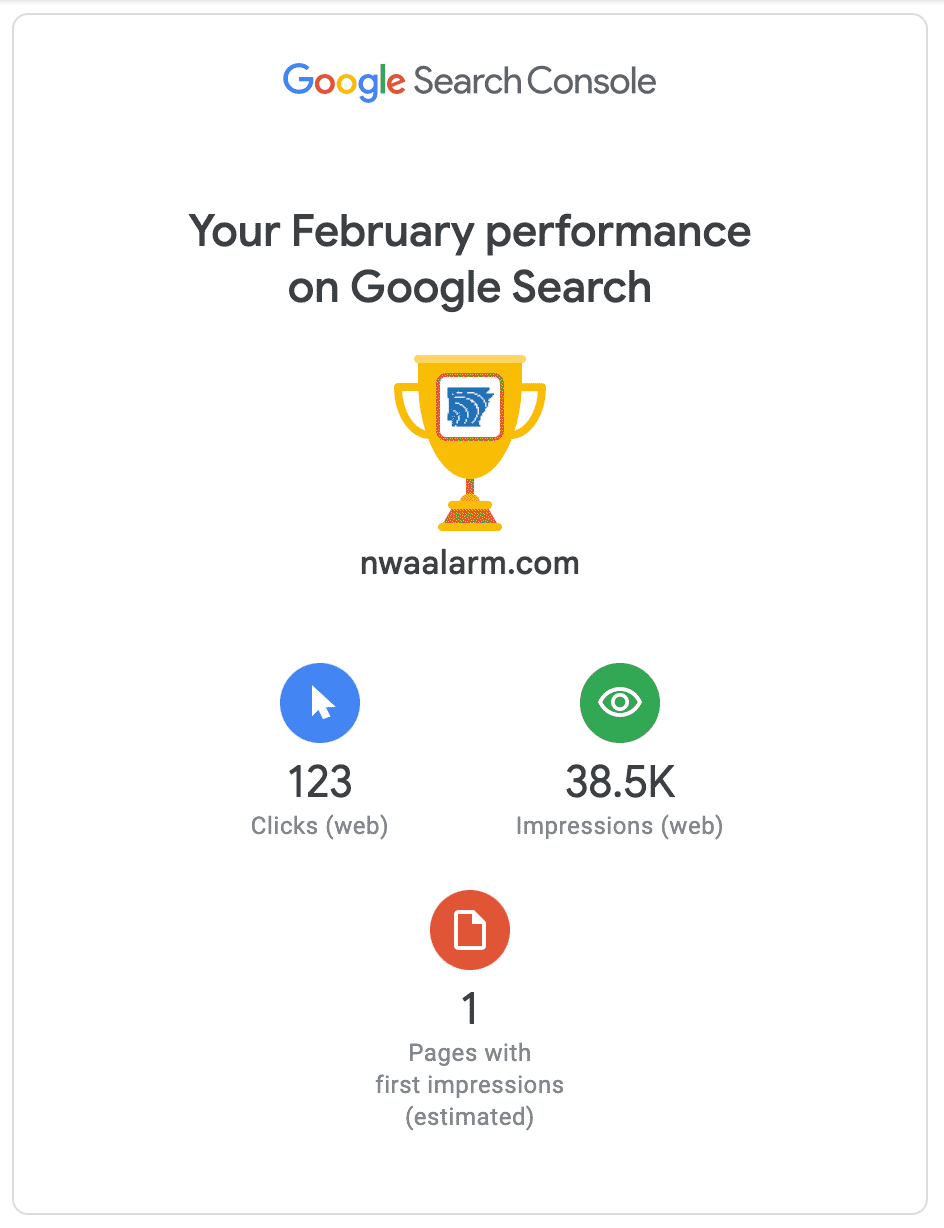Image resolution: width=944 pixels, height=1228 pixels.
Task: Click the "Clicks (web)" label
Action: 320,826
